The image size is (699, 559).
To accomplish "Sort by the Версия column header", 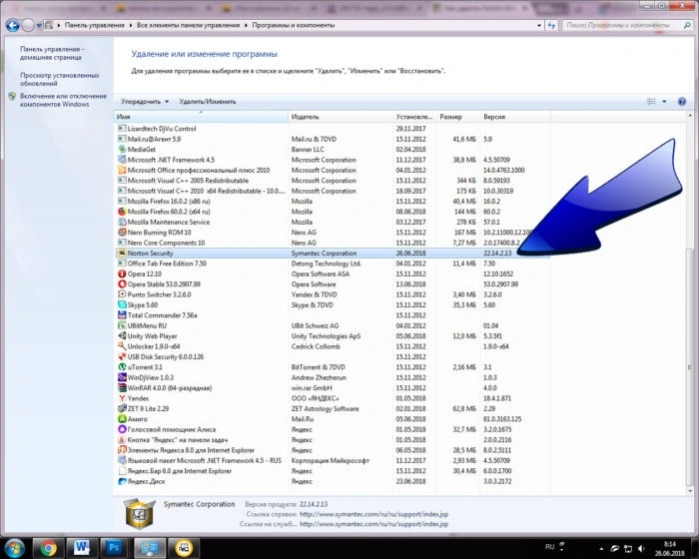I will pyautogui.click(x=515, y=117).
